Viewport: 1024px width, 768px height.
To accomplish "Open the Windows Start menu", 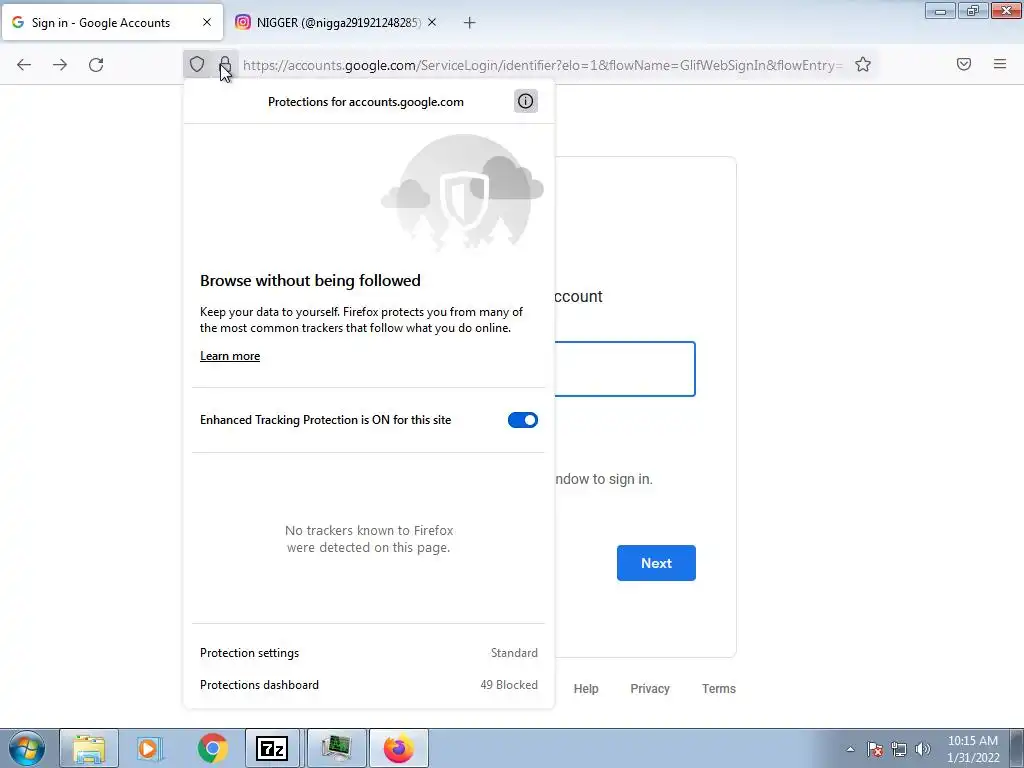I will 27,748.
